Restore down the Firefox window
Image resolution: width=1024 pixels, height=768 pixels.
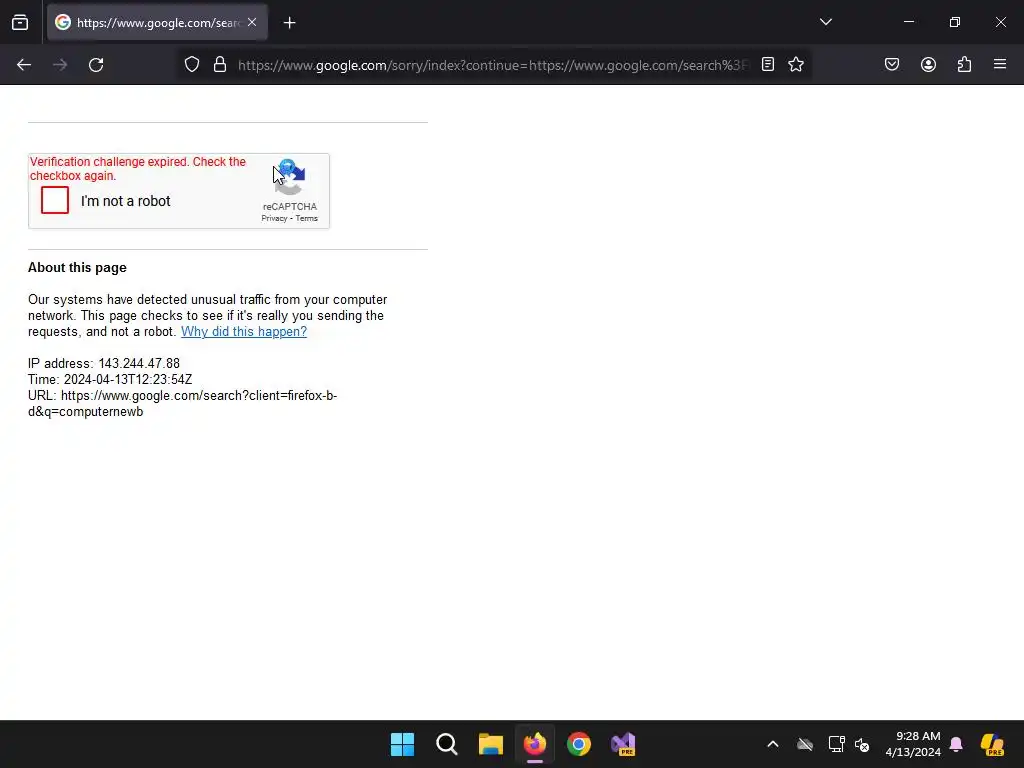click(955, 22)
